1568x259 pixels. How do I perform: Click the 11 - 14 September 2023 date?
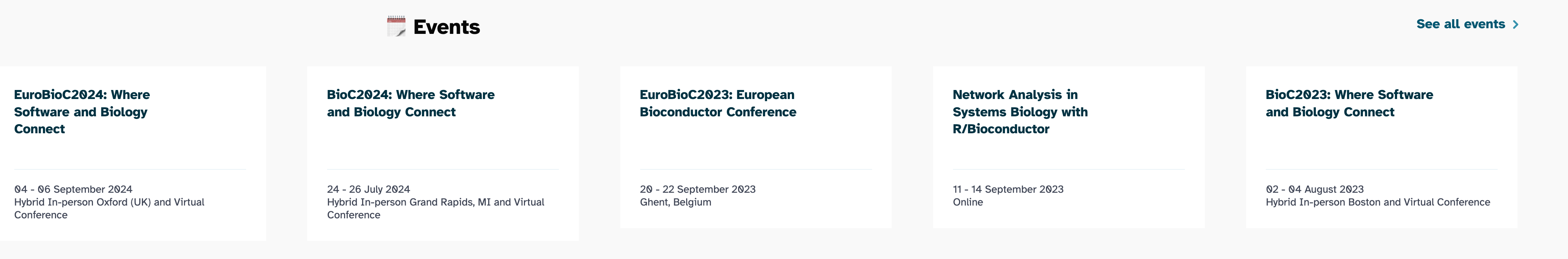[x=1008, y=189]
